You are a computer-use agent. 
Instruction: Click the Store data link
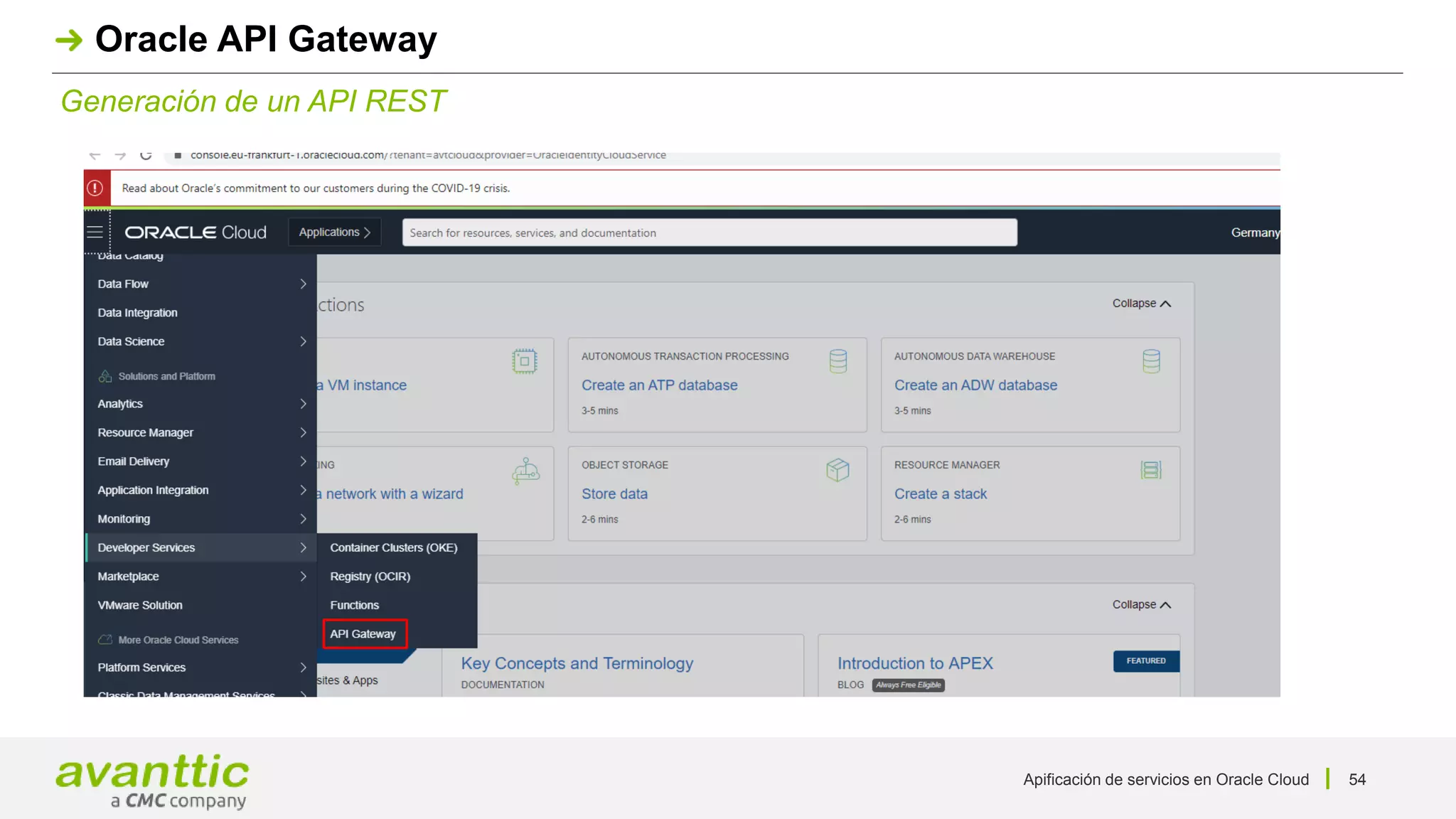tap(614, 494)
